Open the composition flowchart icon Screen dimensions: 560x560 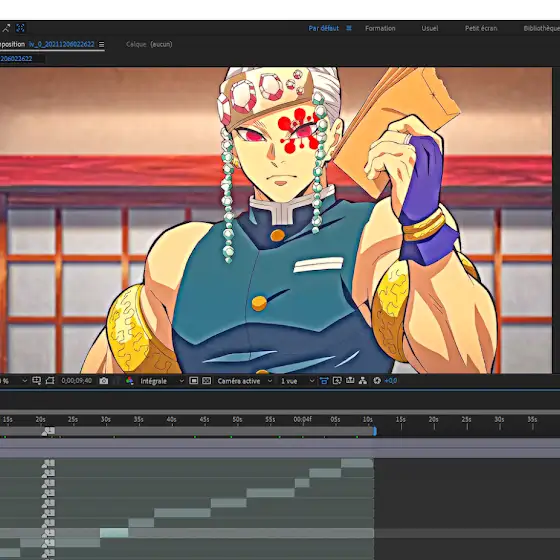click(363, 381)
